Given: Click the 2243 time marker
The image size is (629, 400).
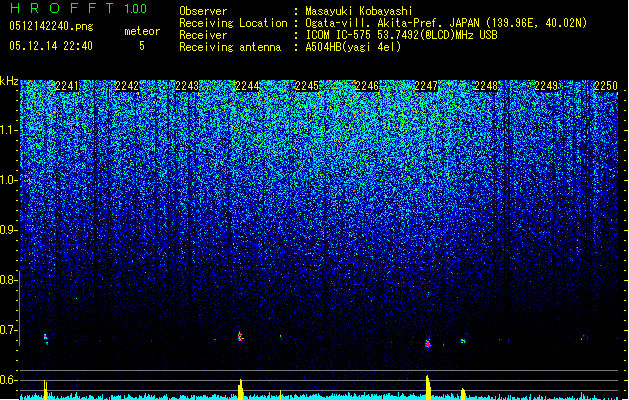Looking at the screenshot, I should click(187, 86).
